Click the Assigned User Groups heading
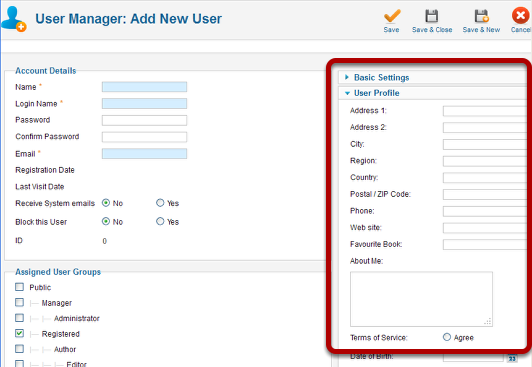532x367 pixels. click(58, 272)
